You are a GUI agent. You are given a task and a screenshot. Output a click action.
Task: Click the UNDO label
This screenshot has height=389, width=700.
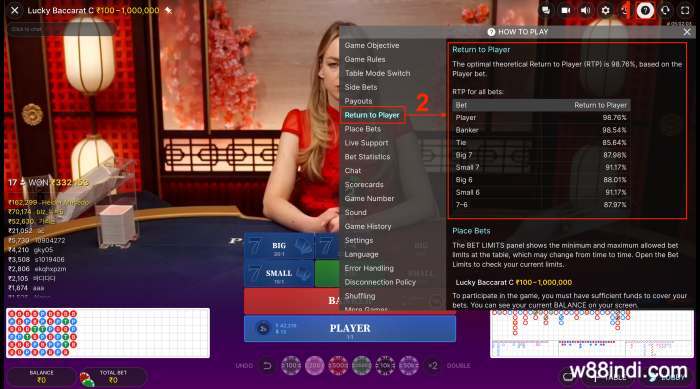click(x=244, y=366)
